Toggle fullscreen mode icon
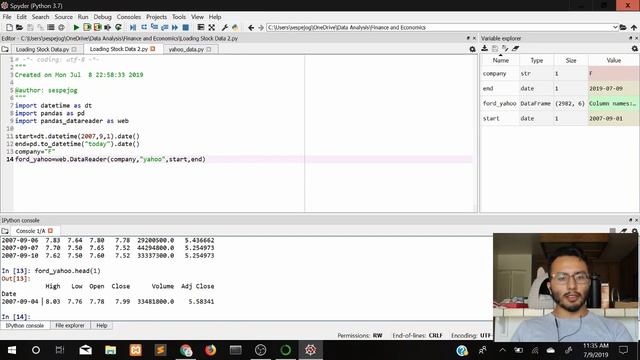Image resolution: width=640 pixels, height=360 pixels. click(211, 27)
